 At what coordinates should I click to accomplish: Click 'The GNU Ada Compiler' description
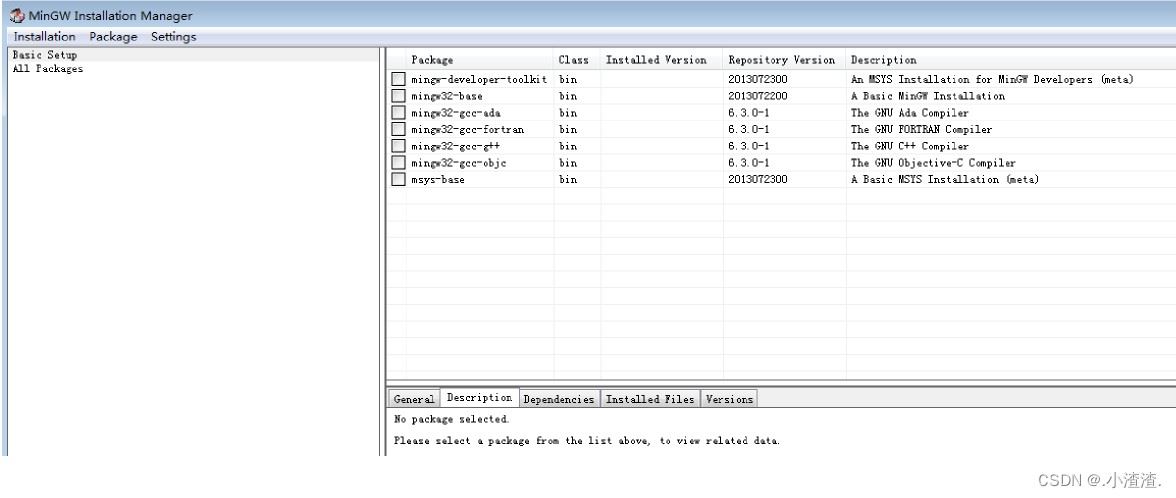click(910, 112)
